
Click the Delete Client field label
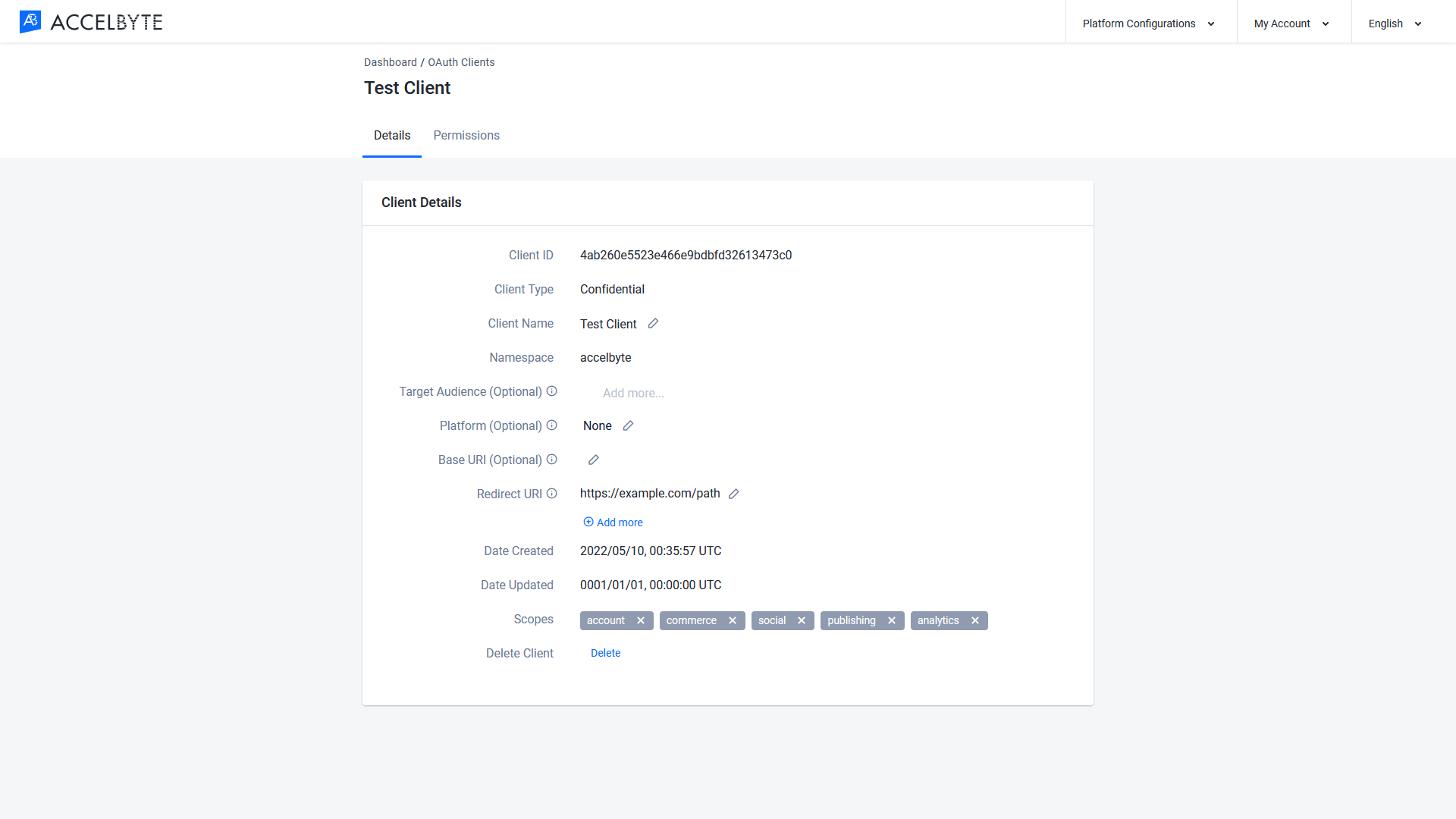click(x=519, y=654)
